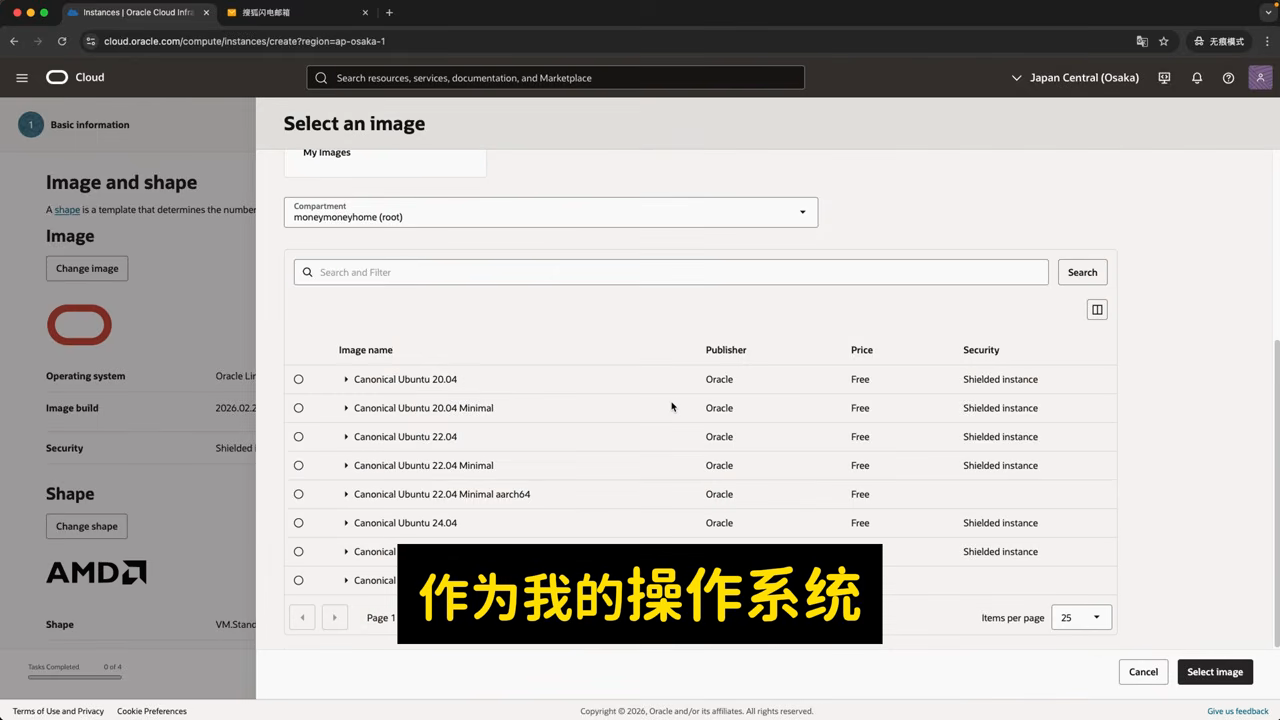1280x720 pixels.
Task: Open the user profile avatar menu
Action: click(x=1260, y=78)
